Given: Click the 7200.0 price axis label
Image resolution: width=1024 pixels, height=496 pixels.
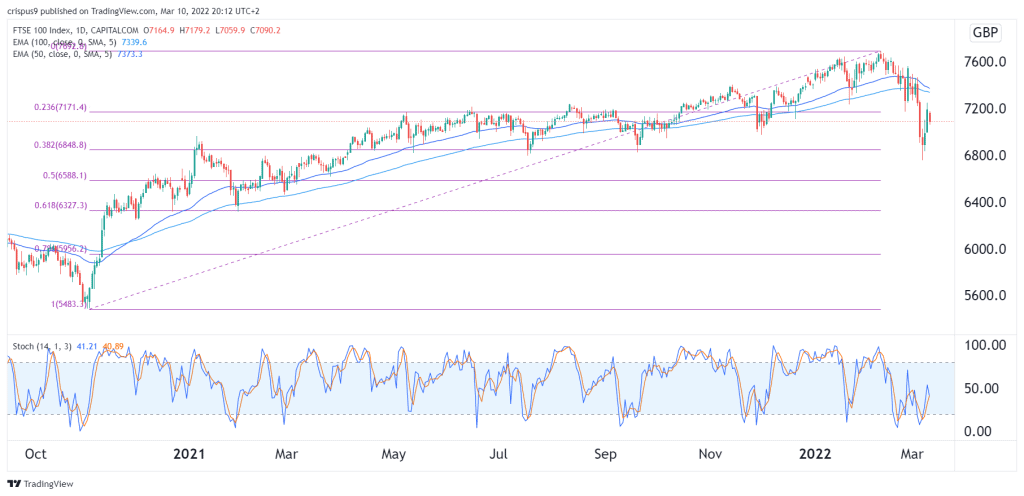Looking at the screenshot, I should point(987,108).
